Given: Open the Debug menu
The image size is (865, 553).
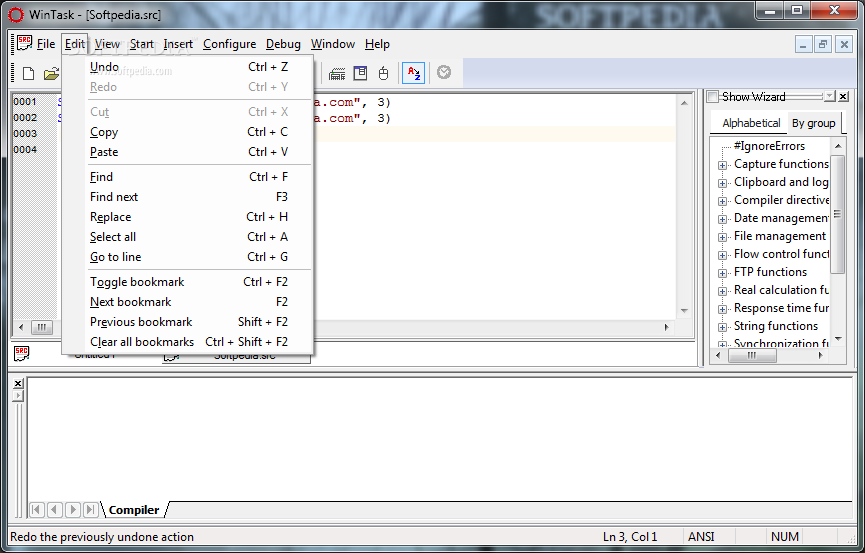Looking at the screenshot, I should click(283, 44).
